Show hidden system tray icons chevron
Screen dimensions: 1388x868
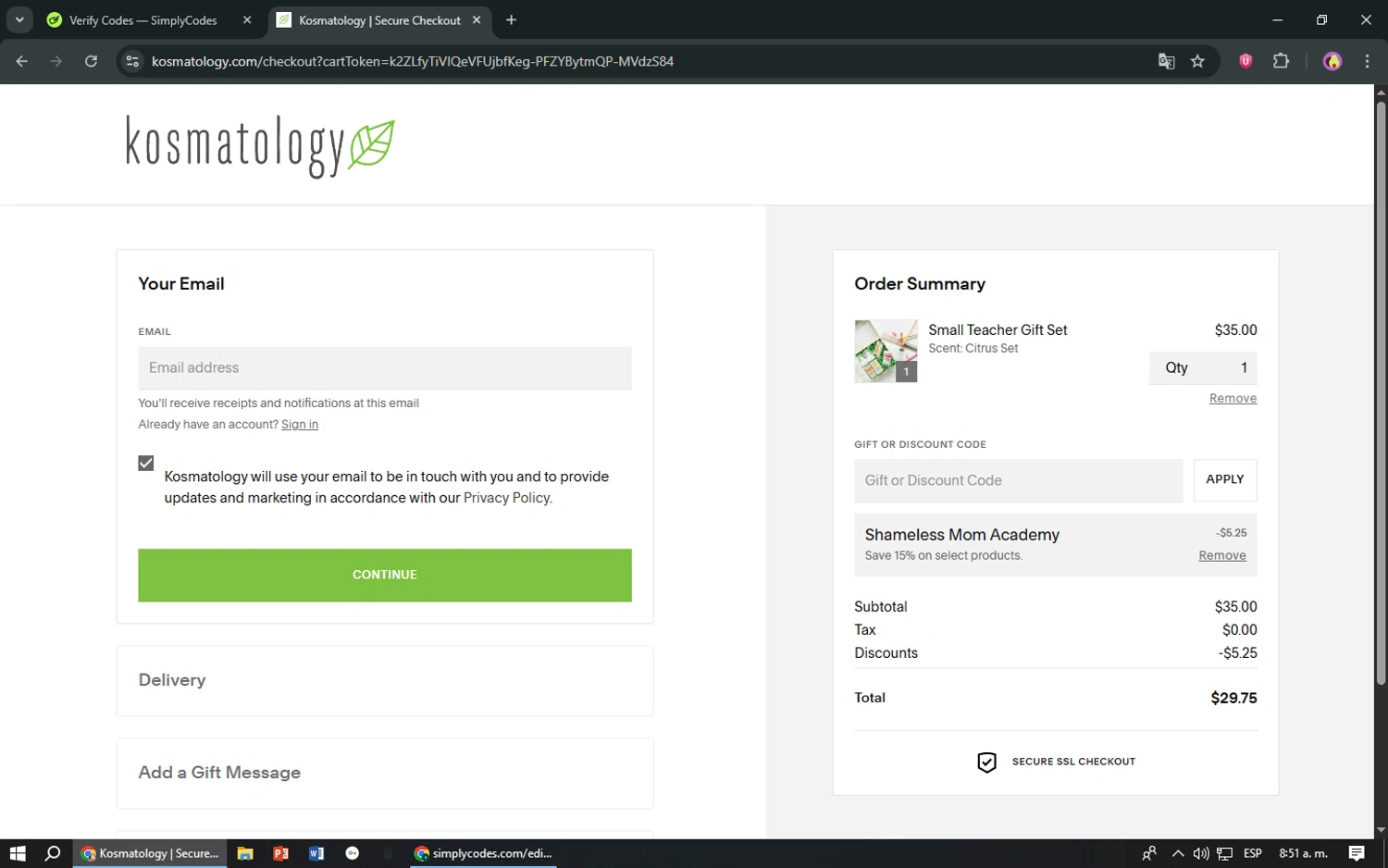point(1177,853)
